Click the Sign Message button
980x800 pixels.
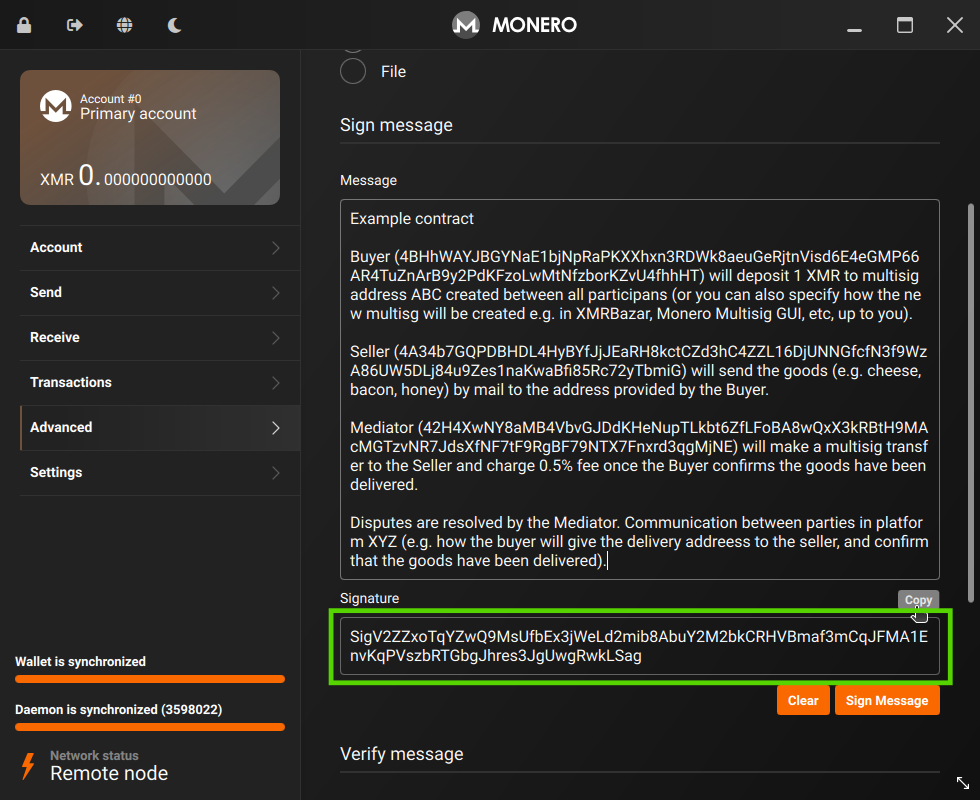pos(887,700)
